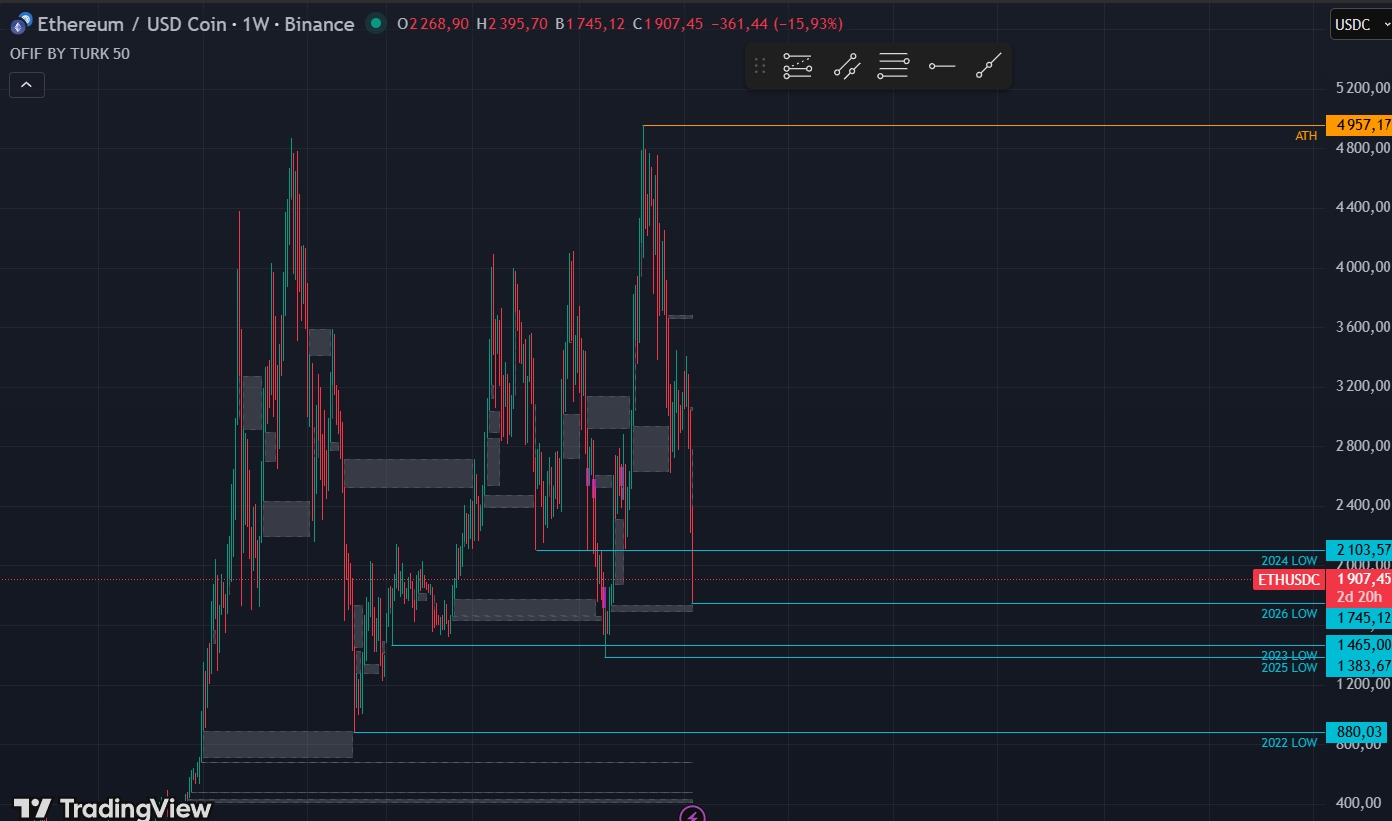
Task: Click the open value 2 268,90
Action: pos(439,24)
